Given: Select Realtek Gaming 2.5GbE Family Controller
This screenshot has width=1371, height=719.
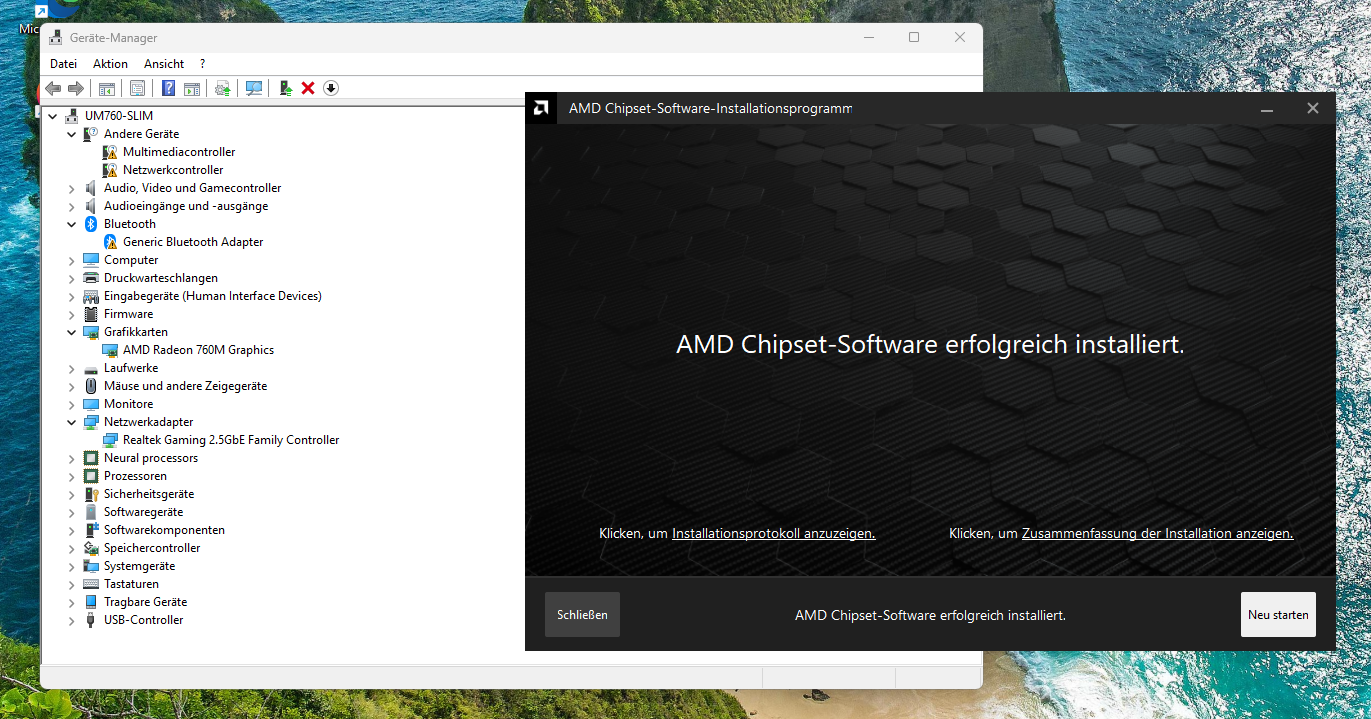Looking at the screenshot, I should pos(231,440).
